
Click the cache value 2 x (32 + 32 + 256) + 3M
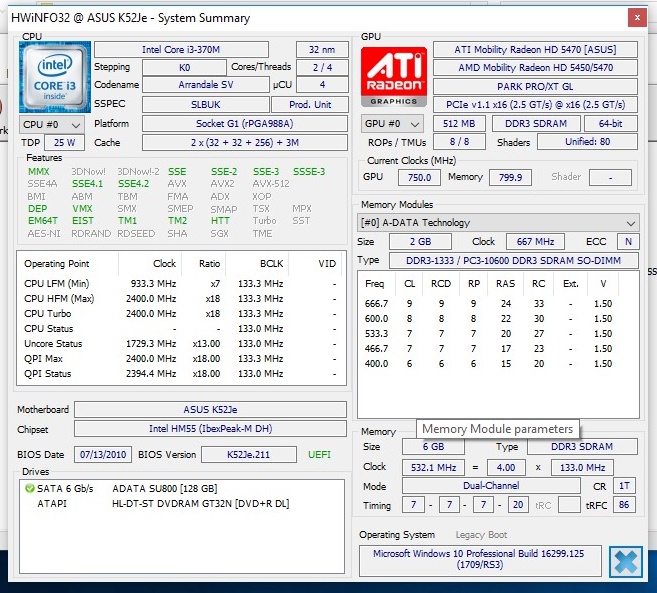pyautogui.click(x=245, y=142)
